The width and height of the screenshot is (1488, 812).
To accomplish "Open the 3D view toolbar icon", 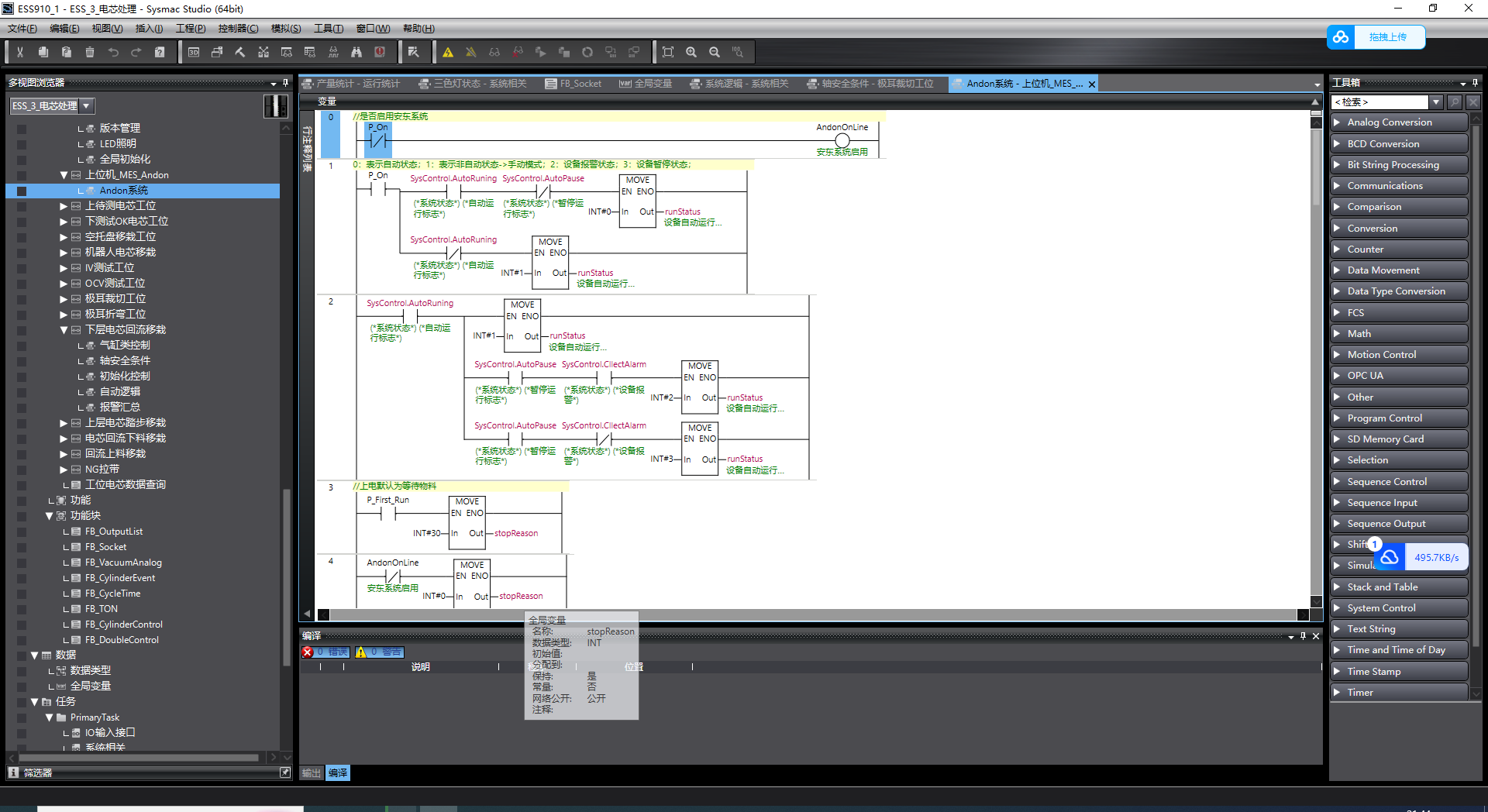I will click(x=194, y=52).
